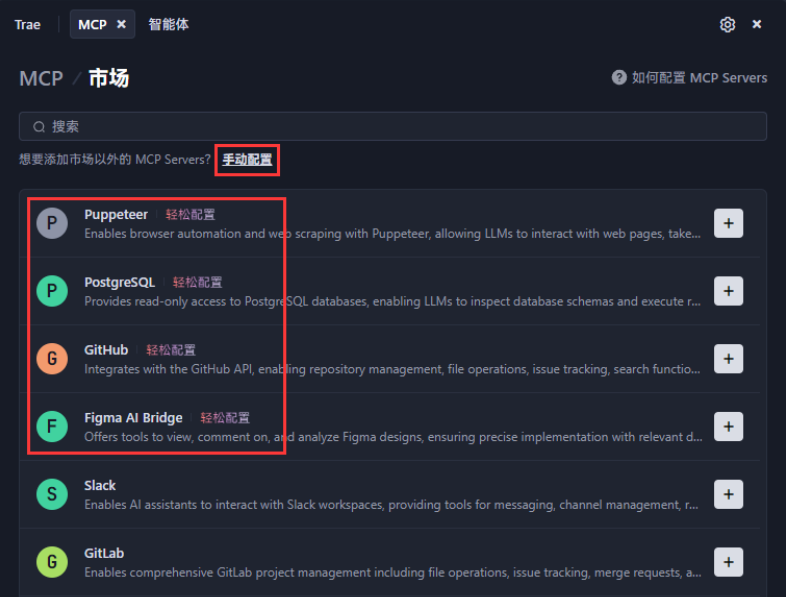Click the Figma AI Bridge F avatar
786x597 pixels.
coord(52,426)
